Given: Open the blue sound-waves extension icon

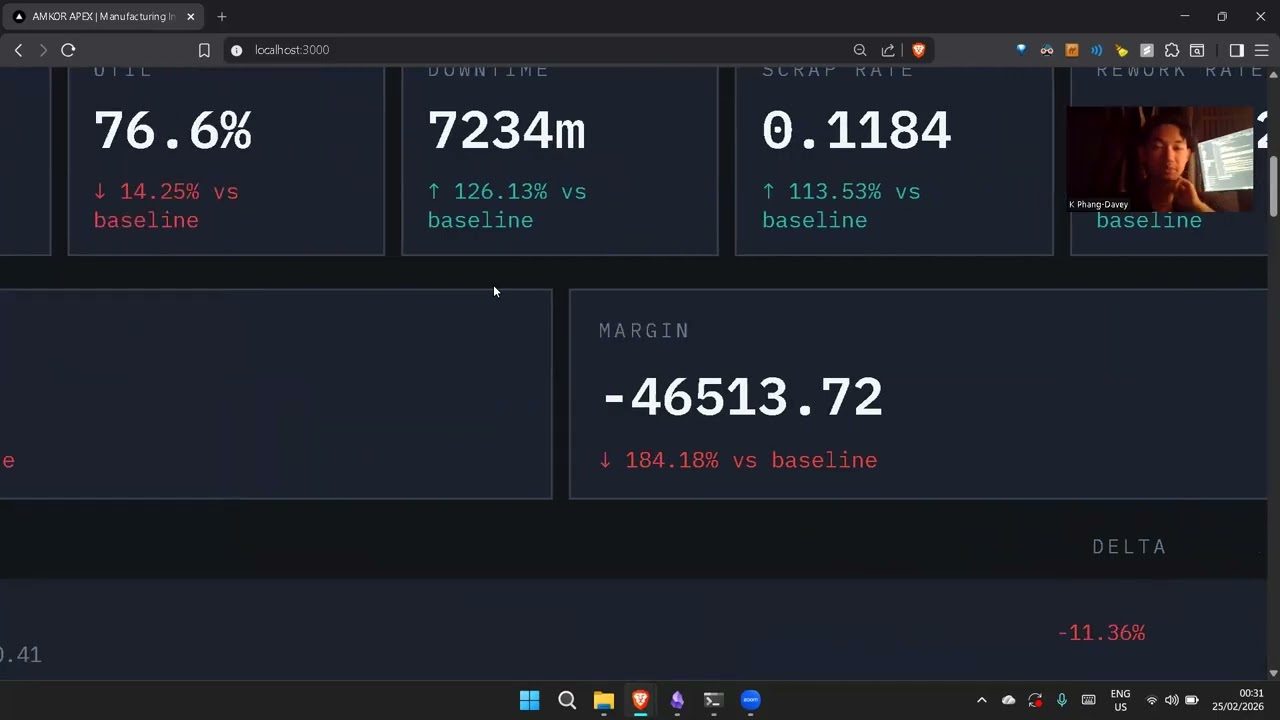Looking at the screenshot, I should pyautogui.click(x=1097, y=50).
